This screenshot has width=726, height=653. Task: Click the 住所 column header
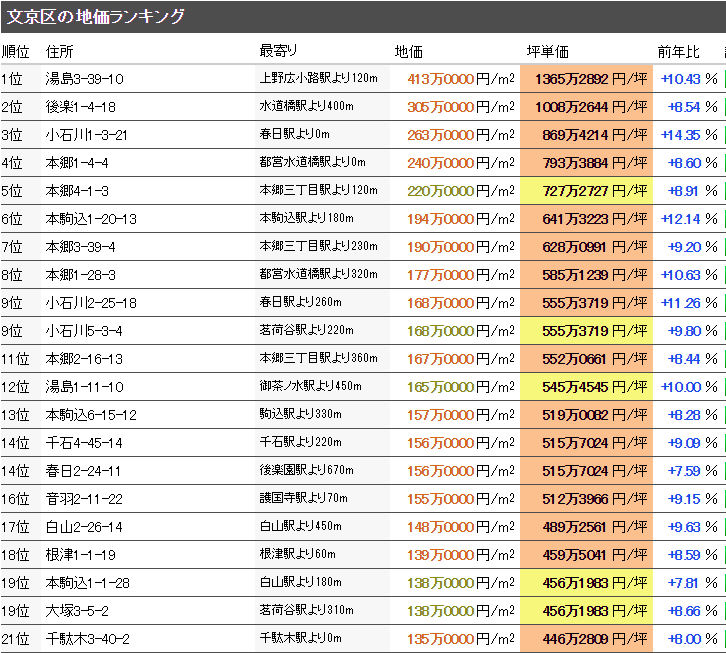click(x=60, y=52)
